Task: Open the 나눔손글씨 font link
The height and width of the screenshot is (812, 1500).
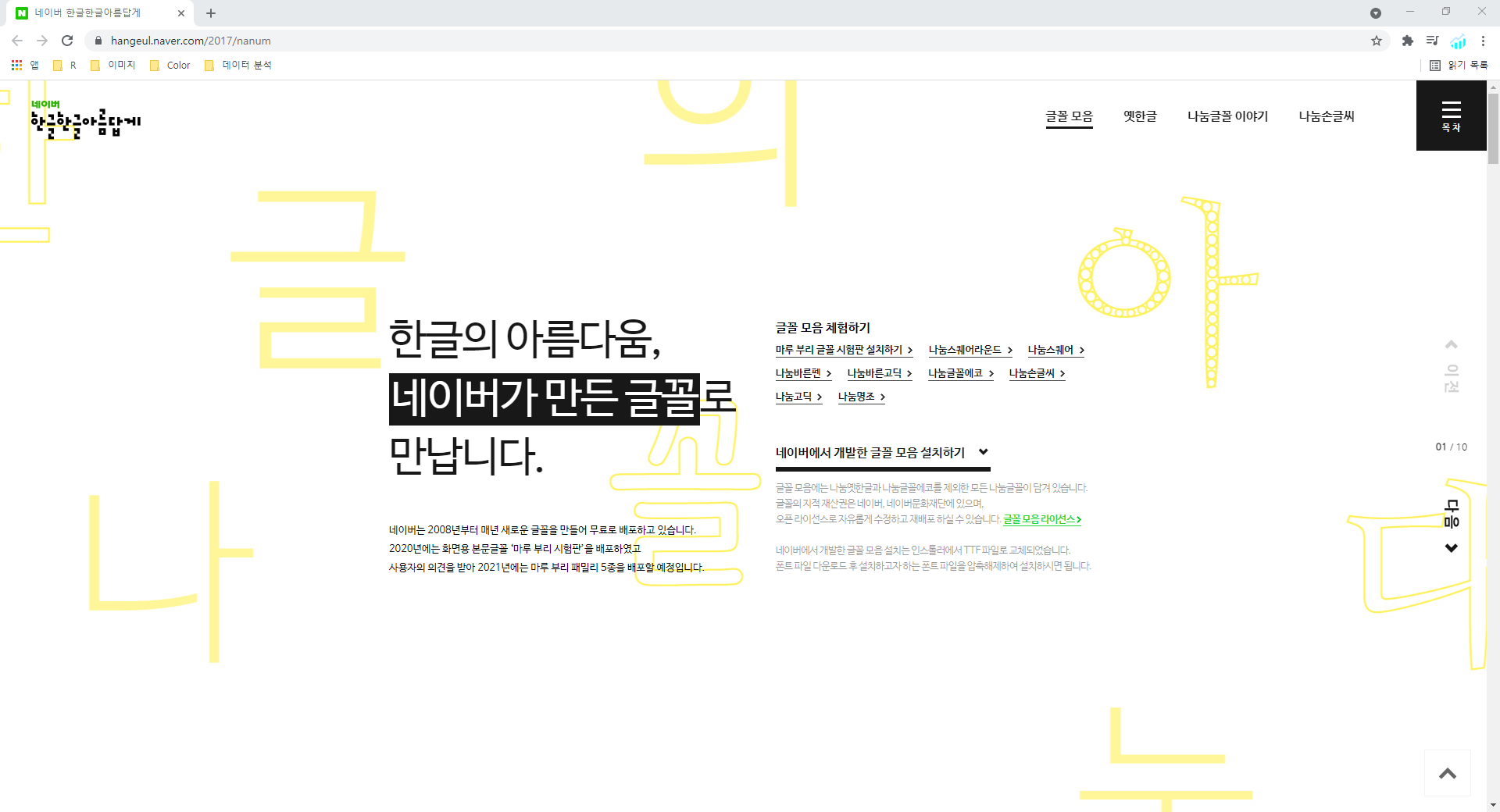Action: click(x=1037, y=373)
